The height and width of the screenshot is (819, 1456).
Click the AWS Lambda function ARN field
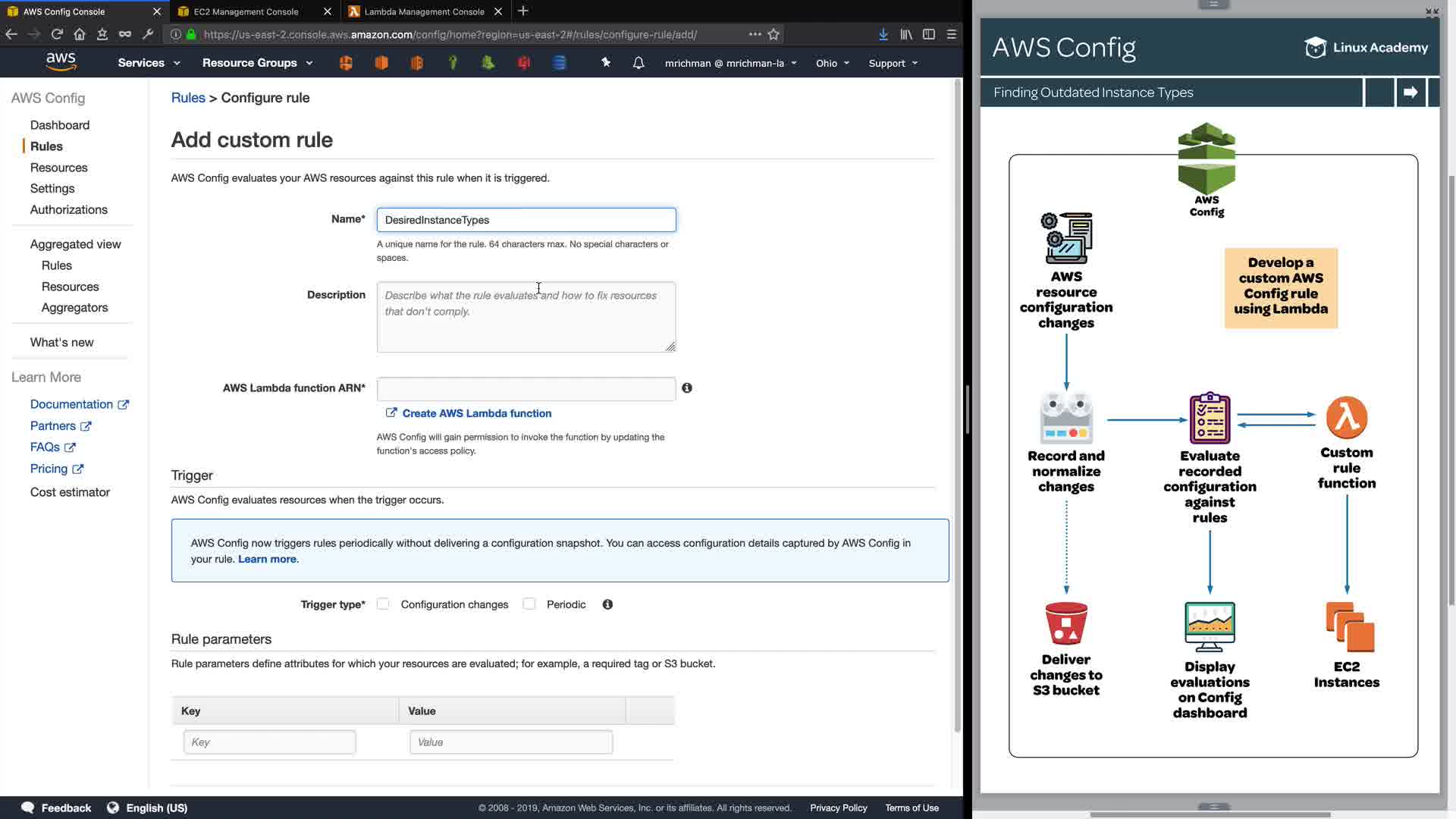526,389
